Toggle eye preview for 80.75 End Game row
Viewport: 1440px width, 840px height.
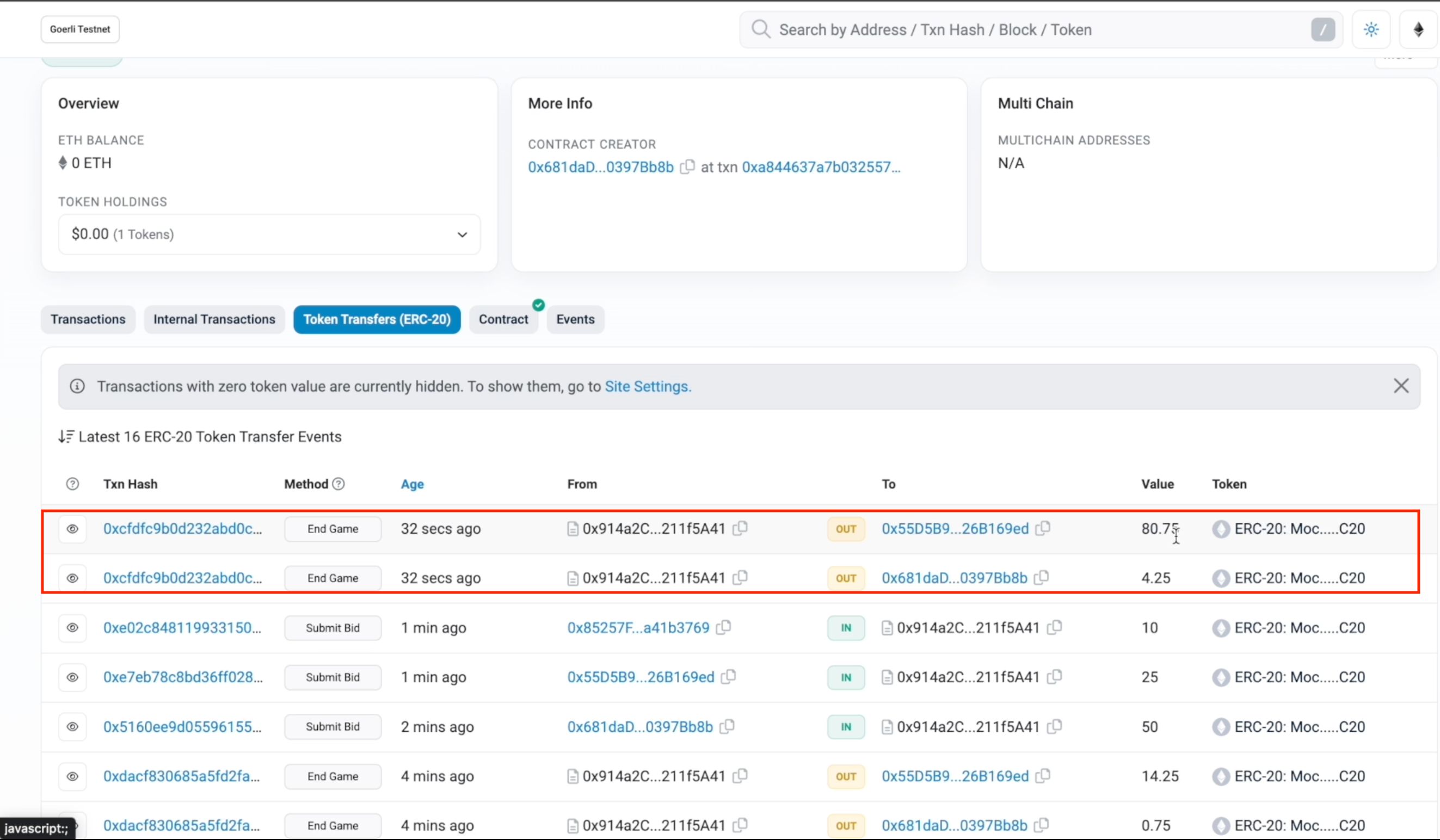[x=72, y=529]
